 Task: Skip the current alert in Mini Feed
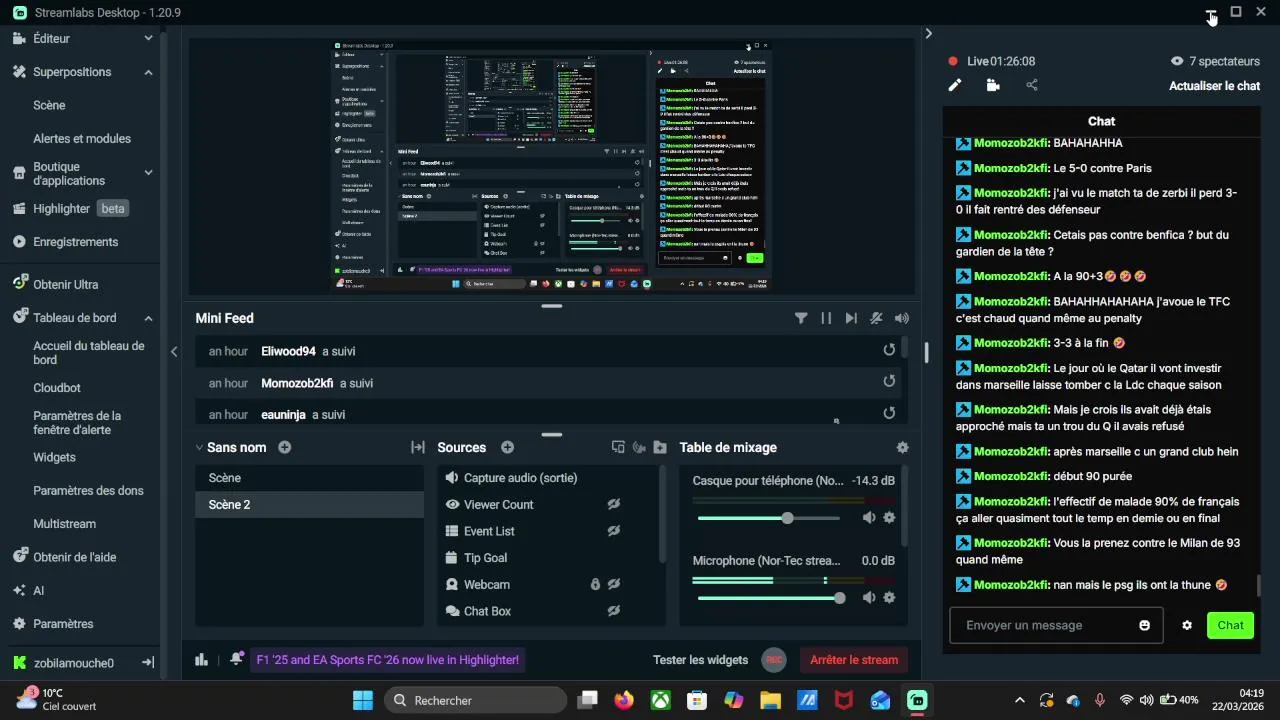coord(851,318)
